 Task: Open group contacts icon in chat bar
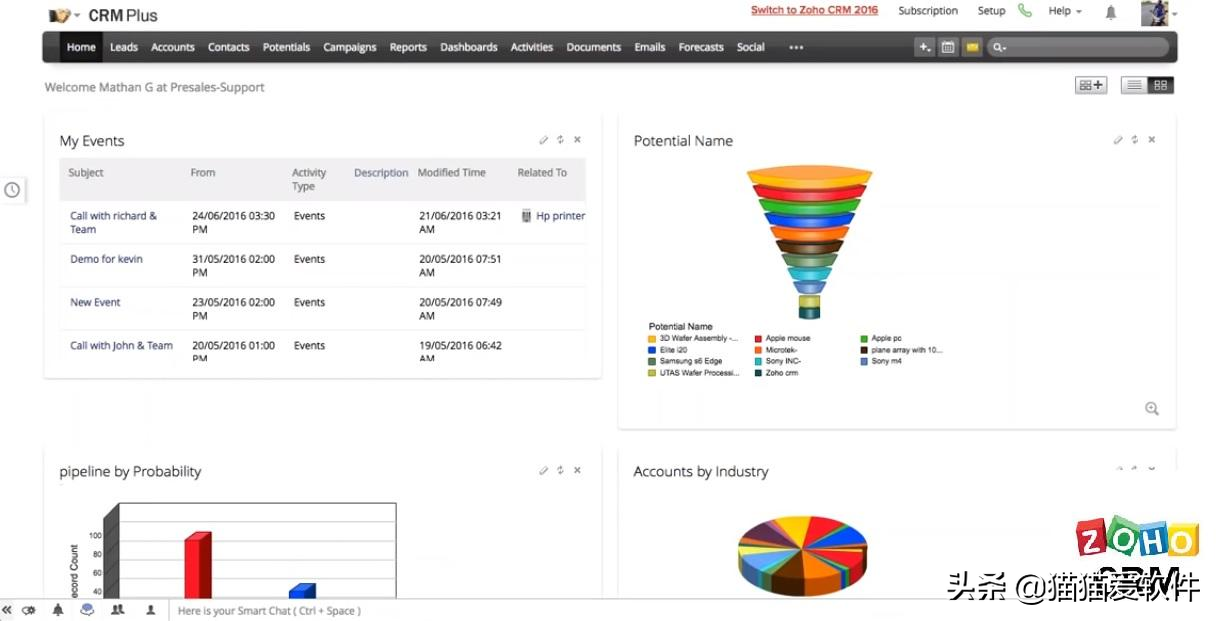point(118,609)
